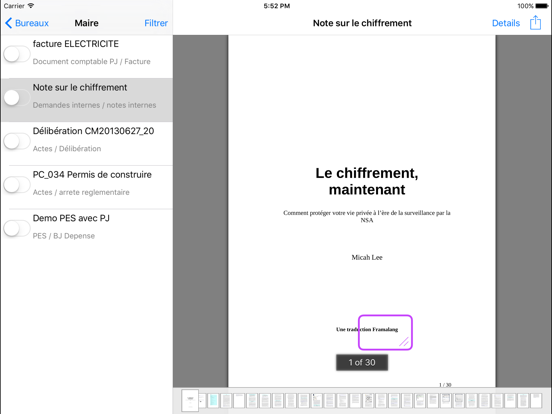Viewport: 552px width, 414px height.
Task: Open PC_034 Permis de construire document
Action: [87, 187]
